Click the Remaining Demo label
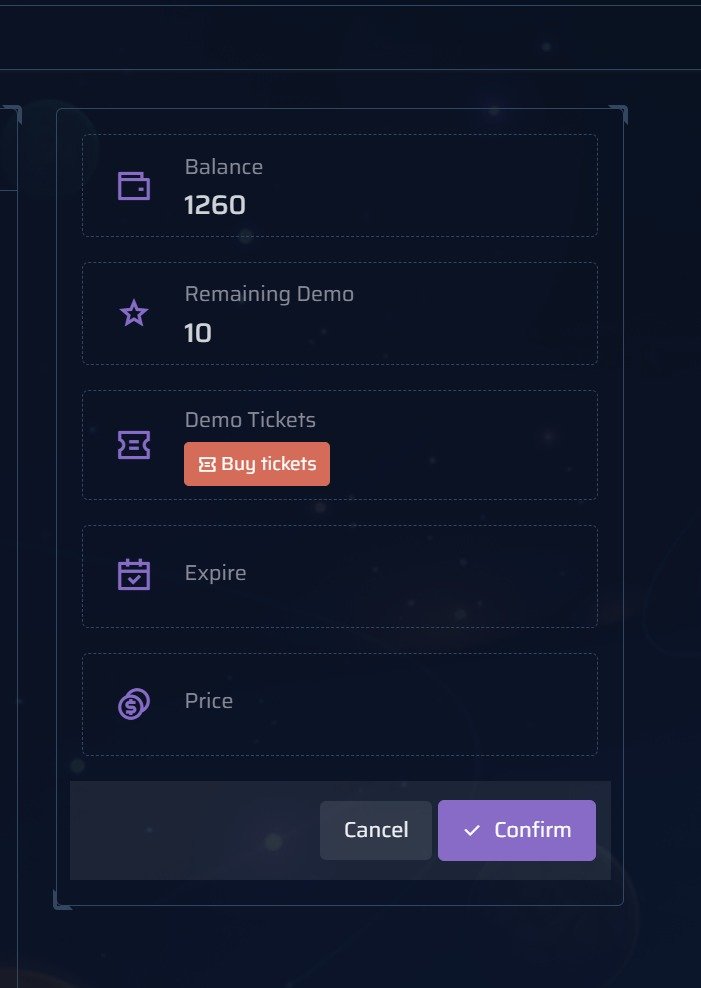 (269, 294)
